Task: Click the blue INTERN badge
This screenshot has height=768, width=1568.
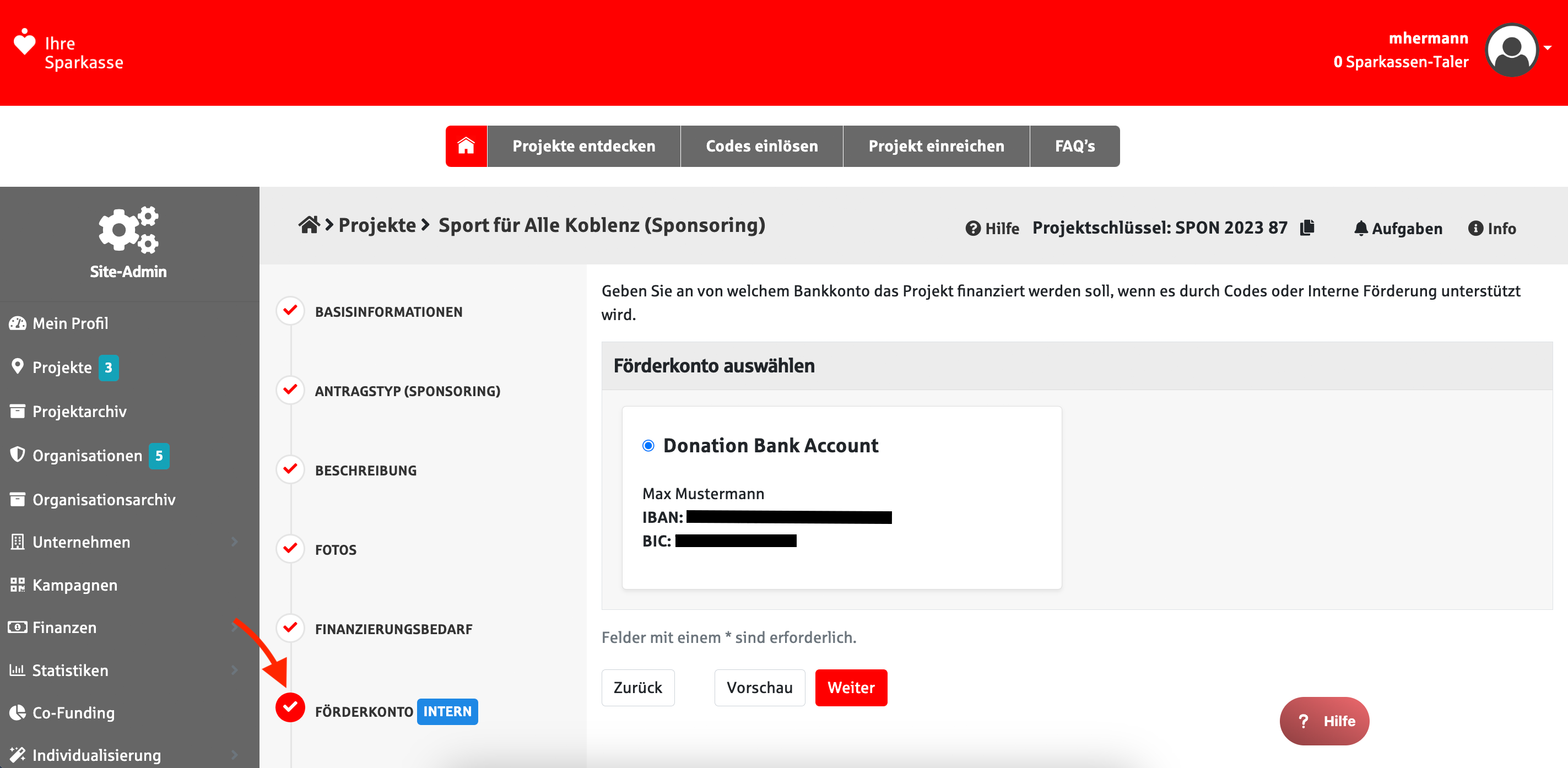Action: click(x=447, y=711)
